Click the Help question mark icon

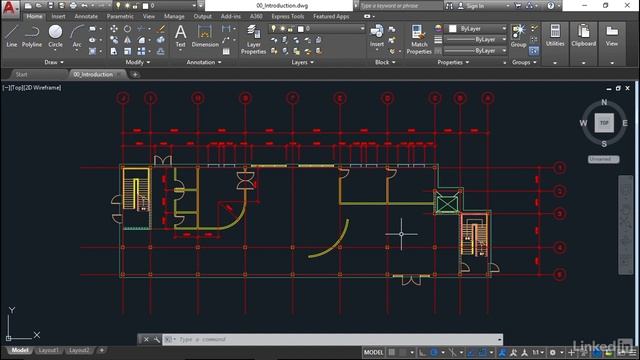(551, 6)
